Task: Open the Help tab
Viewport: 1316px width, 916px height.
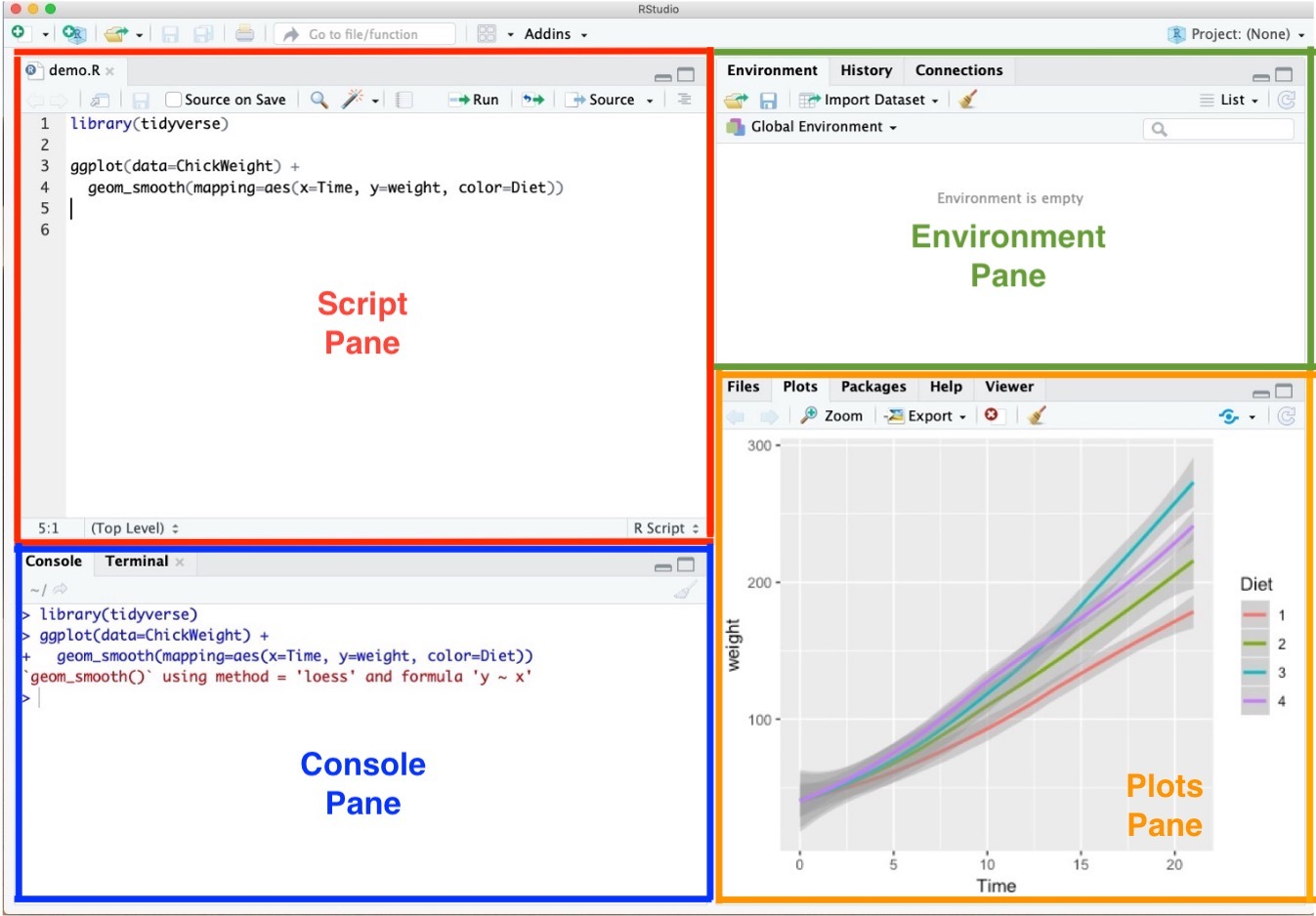Action: pyautogui.click(x=946, y=387)
